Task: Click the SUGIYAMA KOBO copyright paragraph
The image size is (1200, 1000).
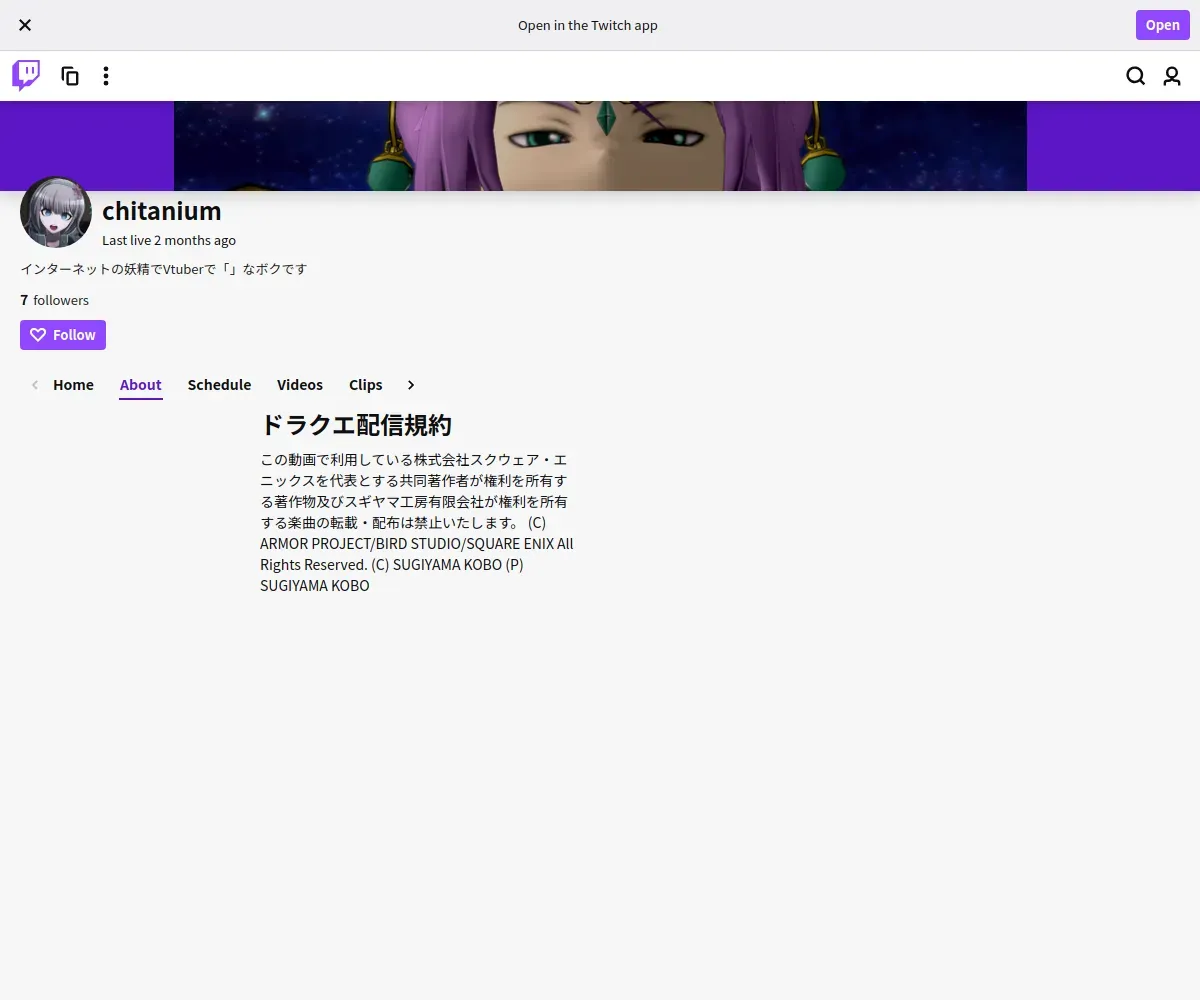Action: tap(417, 522)
